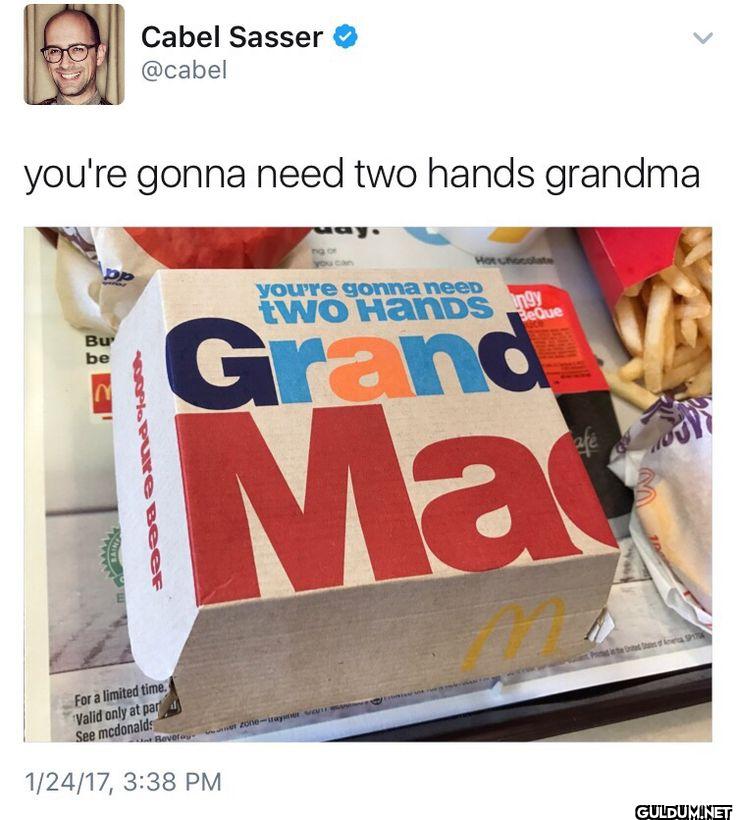Open the @cabel handle link

184,70
